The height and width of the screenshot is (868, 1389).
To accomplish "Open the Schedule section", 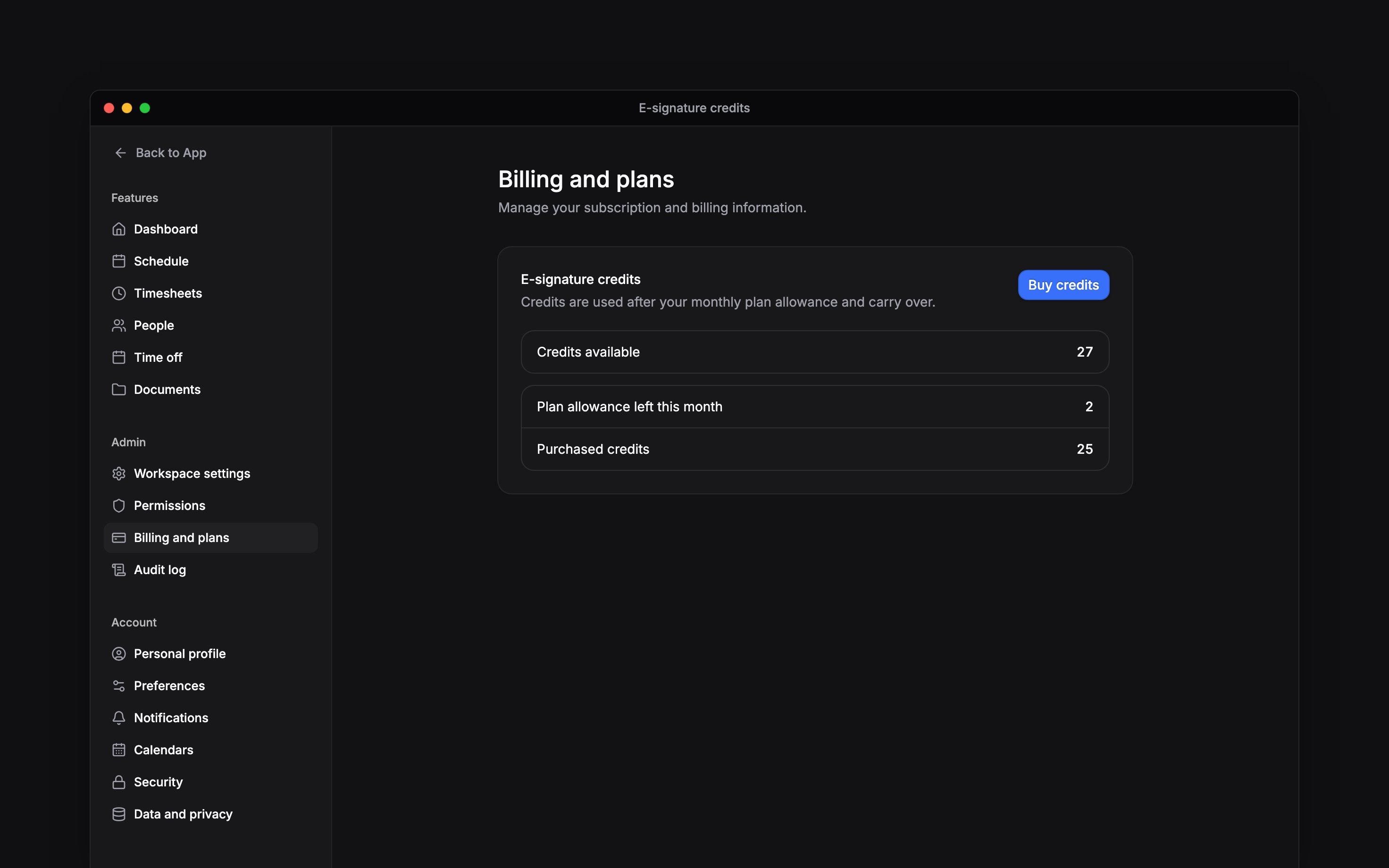I will tap(210, 261).
